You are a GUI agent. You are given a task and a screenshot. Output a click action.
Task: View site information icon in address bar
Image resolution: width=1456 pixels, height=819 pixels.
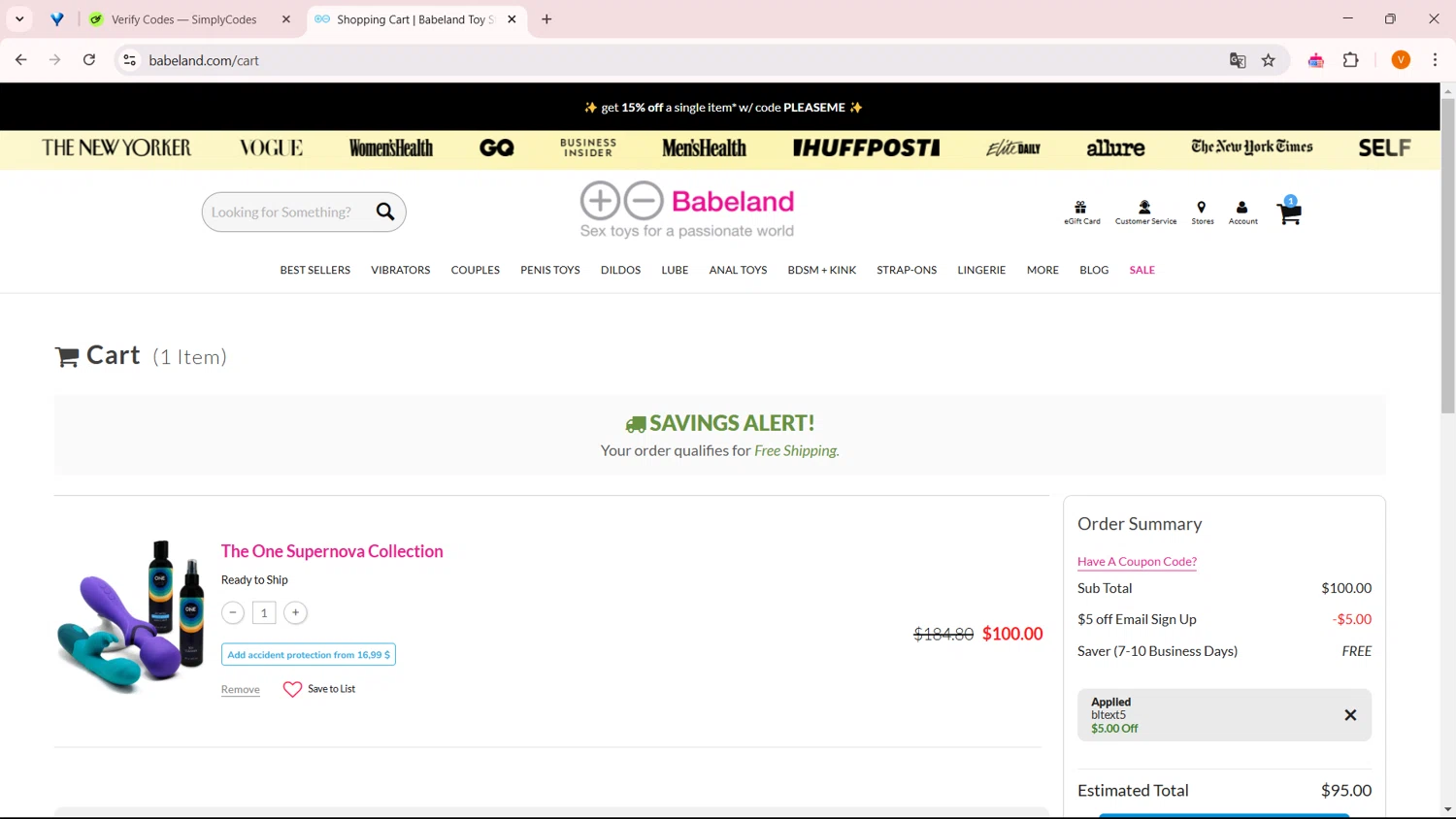pos(129,60)
